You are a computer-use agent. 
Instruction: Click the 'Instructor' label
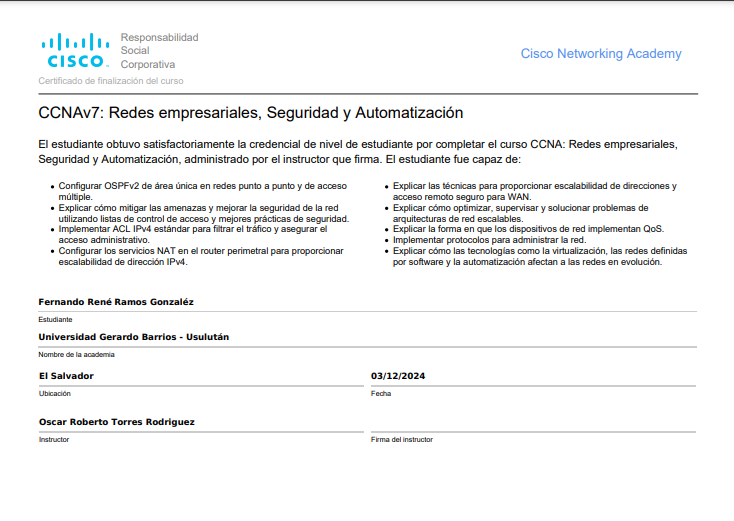[x=54, y=440]
